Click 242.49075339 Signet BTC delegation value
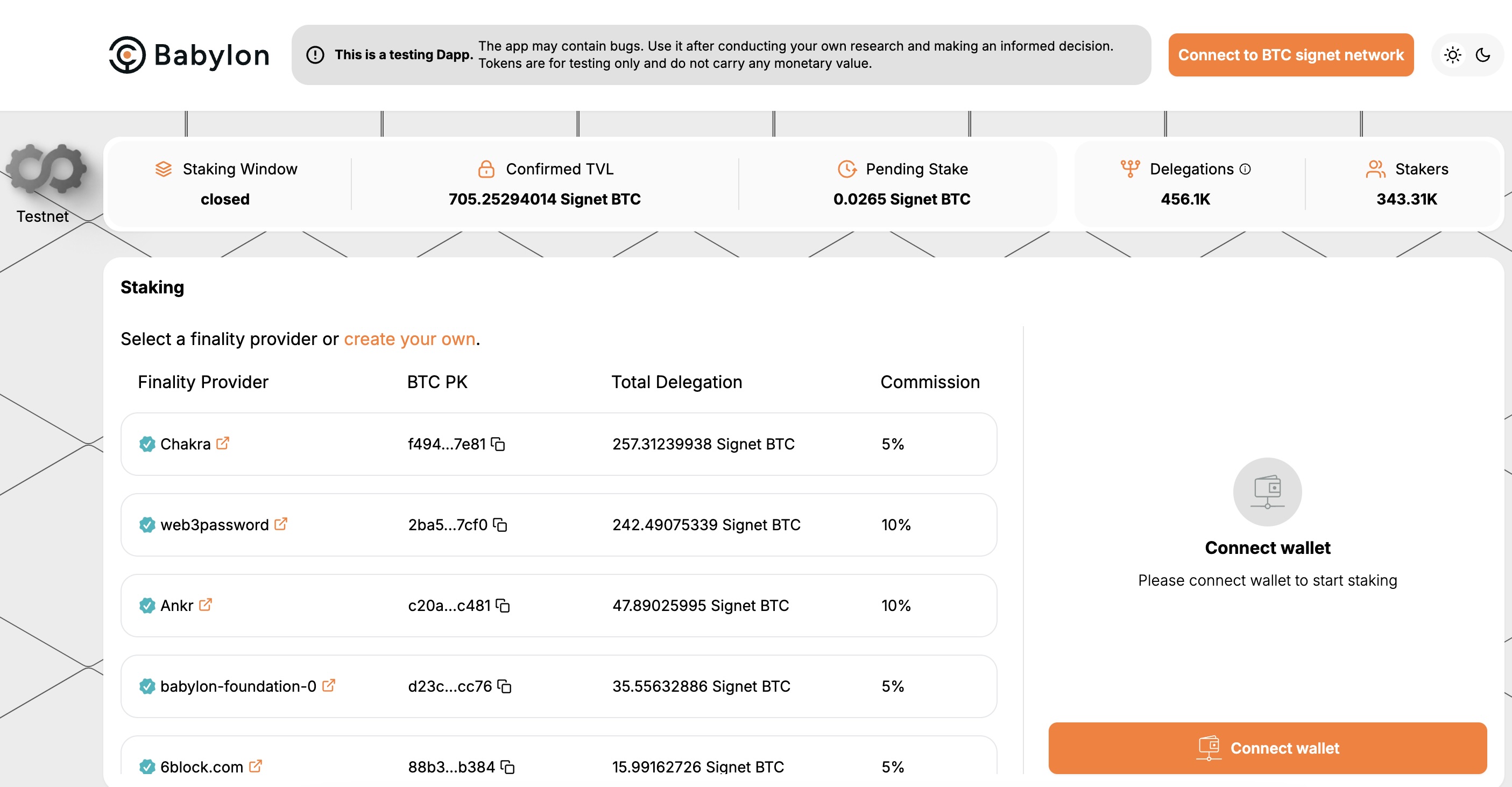 coord(706,524)
